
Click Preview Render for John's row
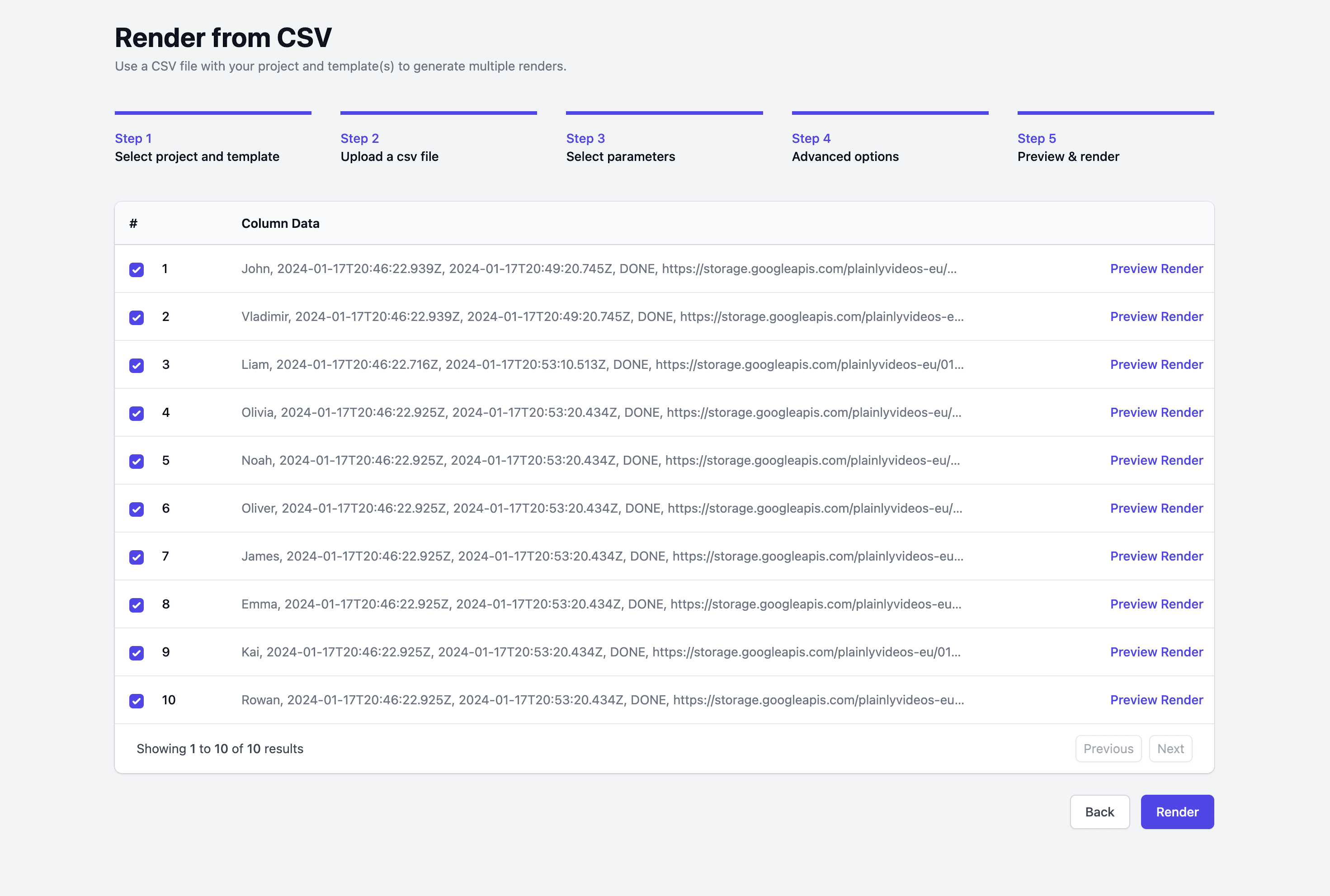(1156, 269)
